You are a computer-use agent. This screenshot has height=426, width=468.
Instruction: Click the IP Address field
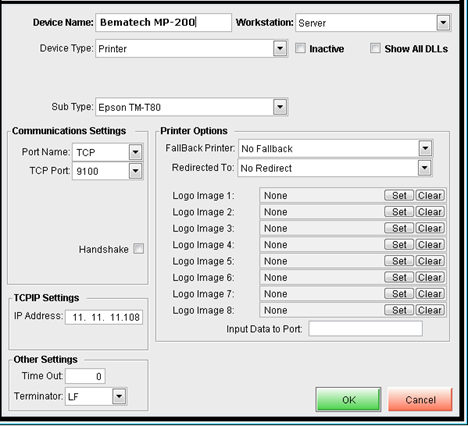tap(104, 317)
